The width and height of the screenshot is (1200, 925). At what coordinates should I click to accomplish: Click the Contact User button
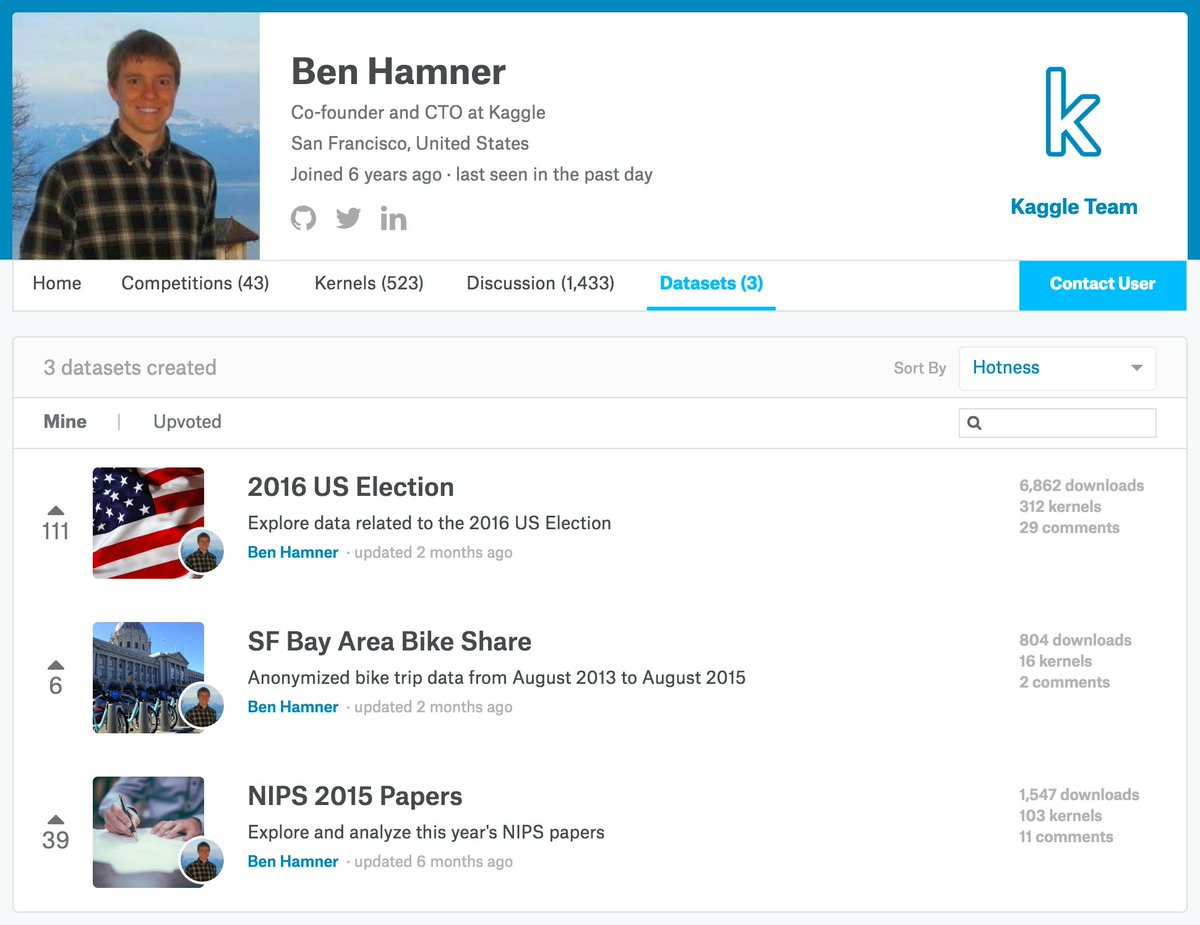coord(1102,284)
